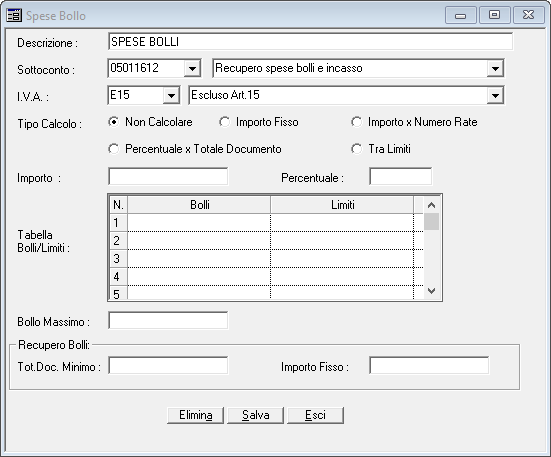Click the Elimina button
The width and height of the screenshot is (551, 457).
coord(195,415)
